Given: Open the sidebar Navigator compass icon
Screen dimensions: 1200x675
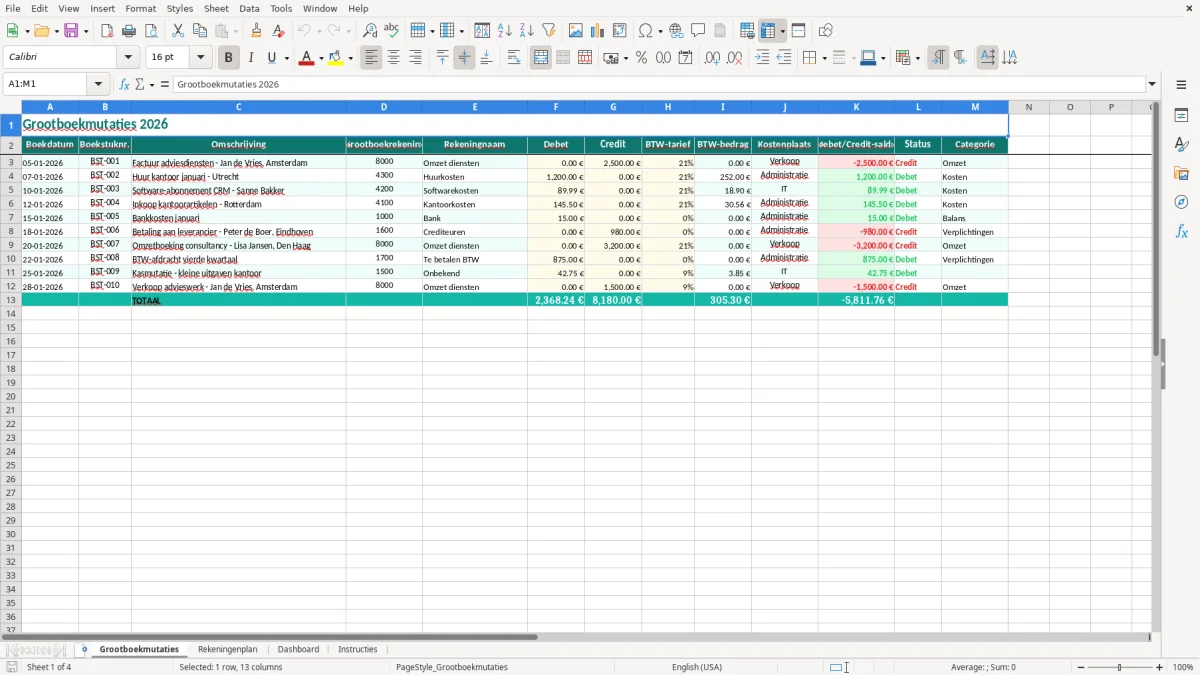Looking at the screenshot, I should [1181, 203].
